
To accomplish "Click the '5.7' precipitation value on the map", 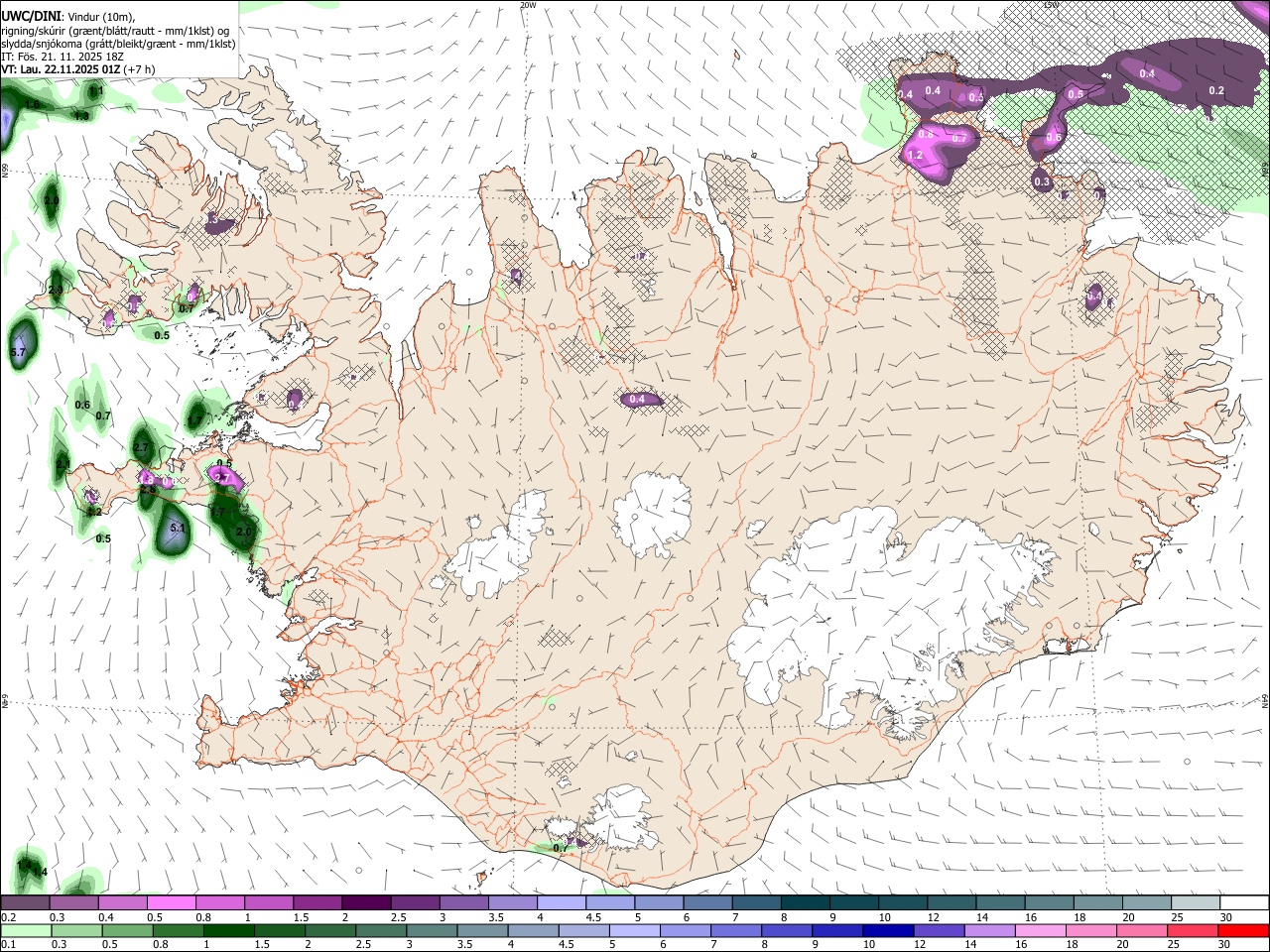I will tap(18, 352).
